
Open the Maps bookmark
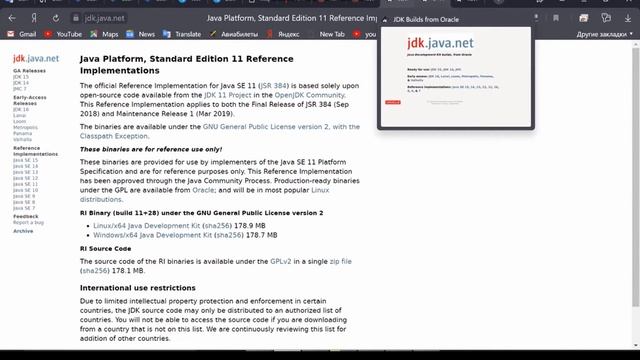(x=104, y=34)
